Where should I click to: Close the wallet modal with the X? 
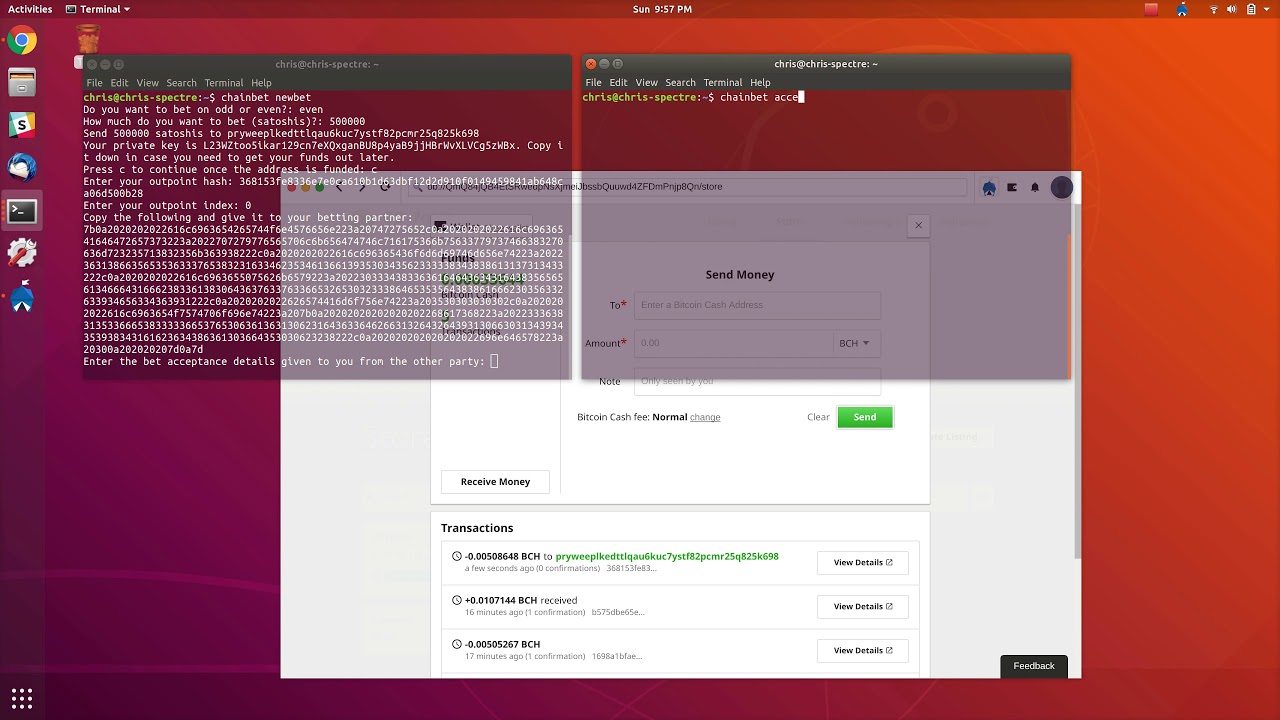click(x=918, y=225)
